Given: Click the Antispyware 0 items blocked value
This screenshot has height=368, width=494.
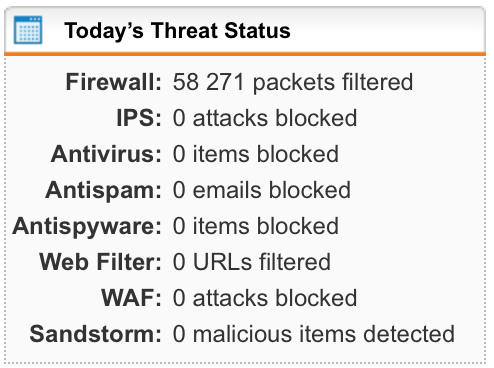Looking at the screenshot, I should point(256,226).
